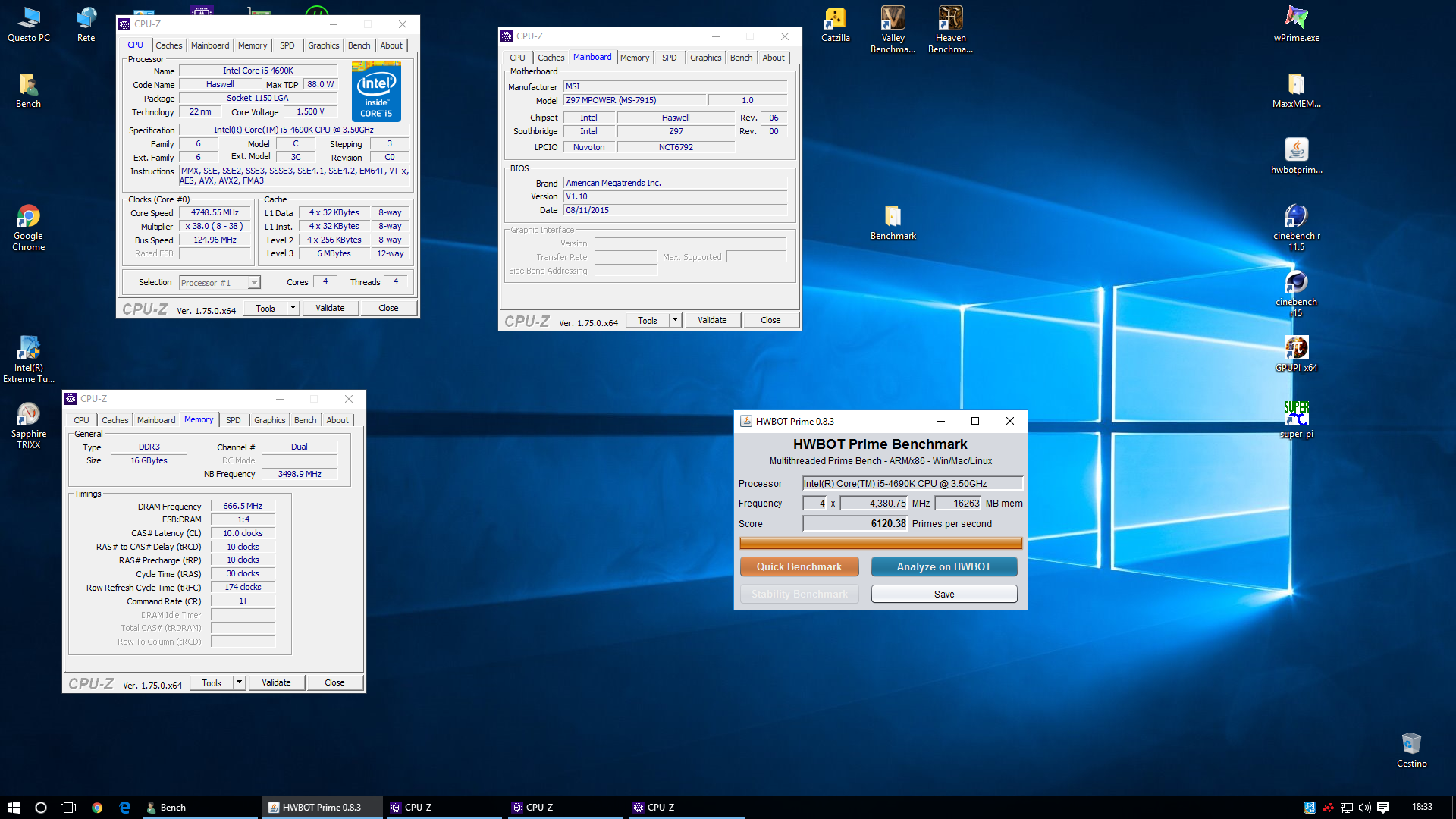Image resolution: width=1456 pixels, height=819 pixels.
Task: Open the Questo PC desktop icon
Action: (29, 24)
